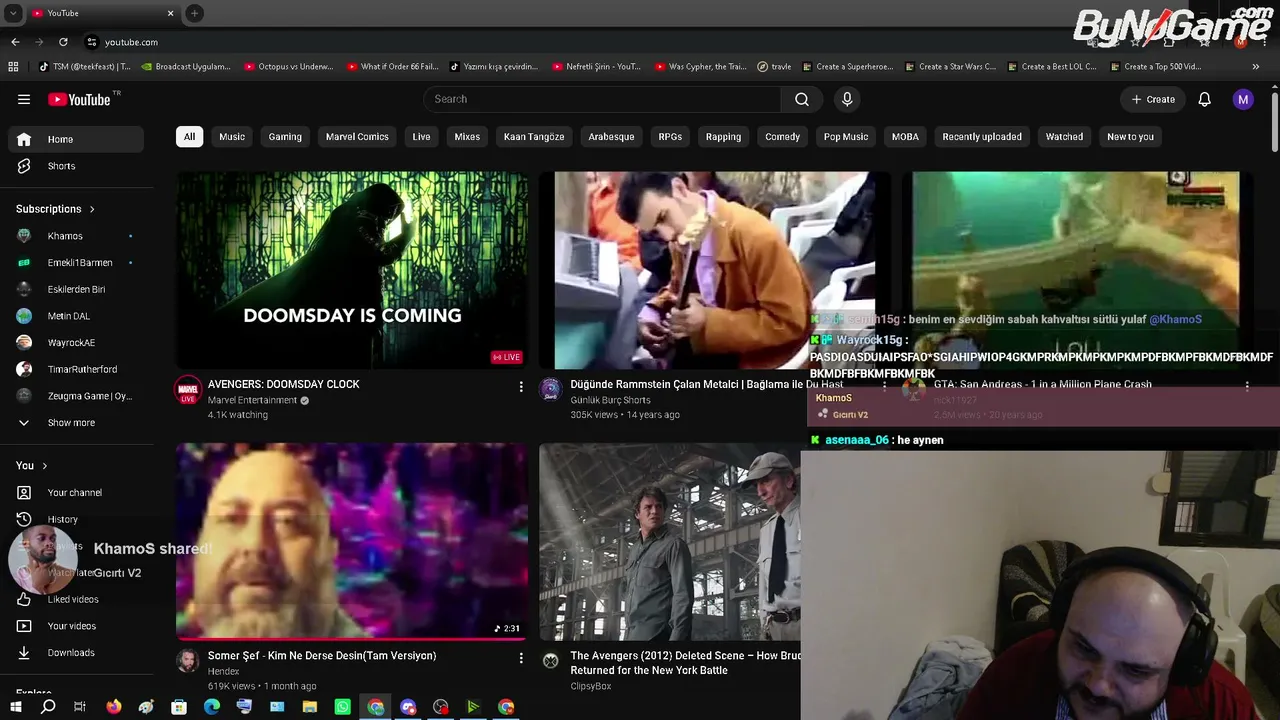Click the page vertical scrollbar
The image size is (1280, 720).
[1274, 120]
